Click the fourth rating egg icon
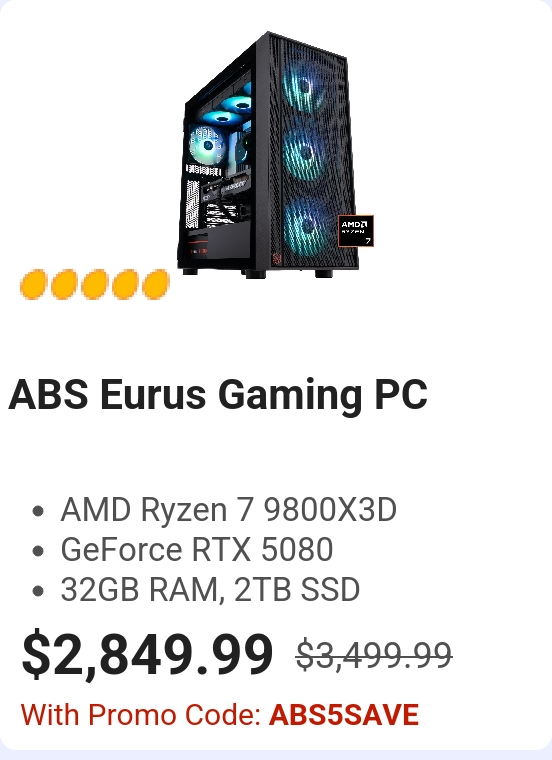This screenshot has width=552, height=760. (x=125, y=285)
